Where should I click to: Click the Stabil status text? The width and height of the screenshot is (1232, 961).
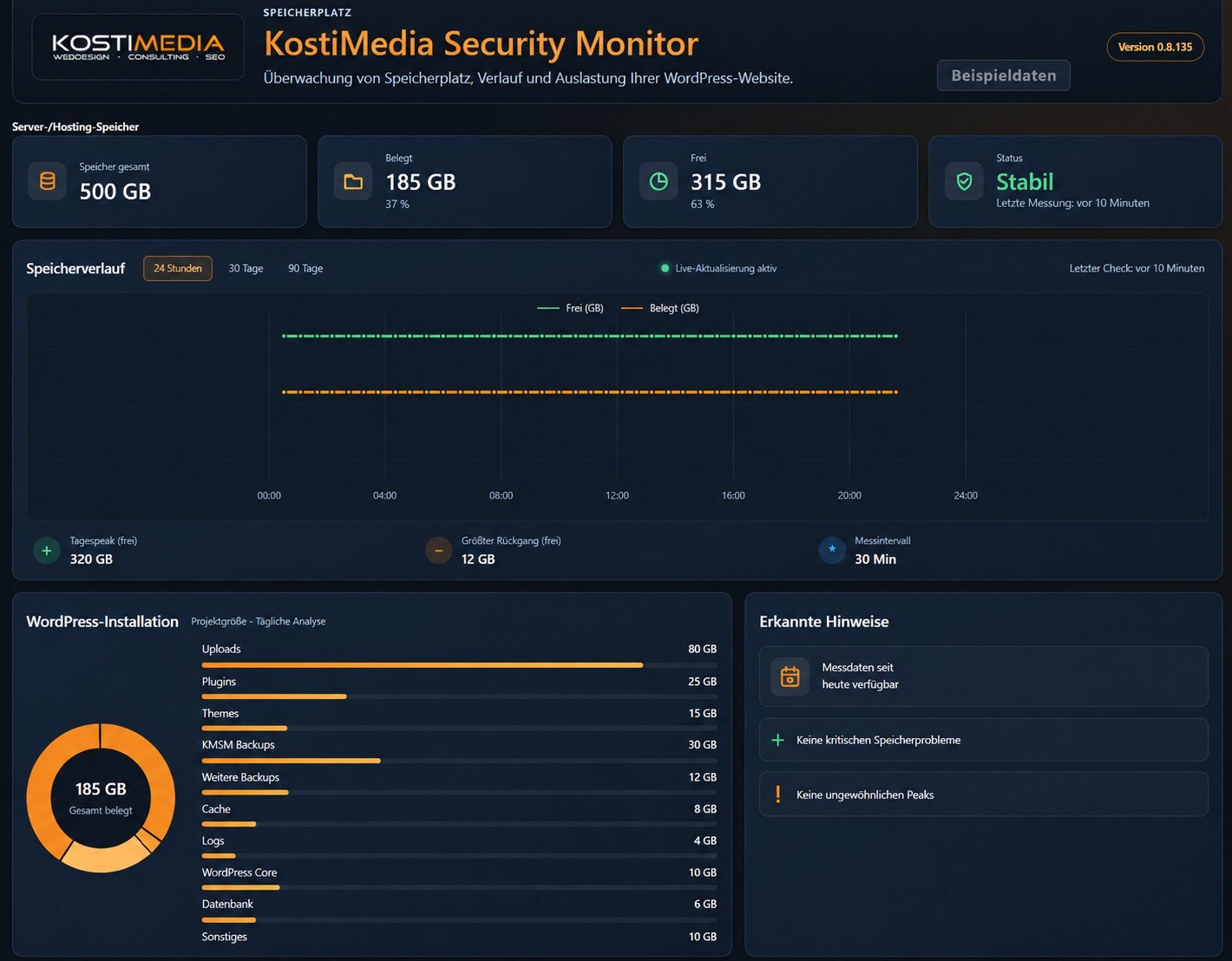click(1025, 182)
